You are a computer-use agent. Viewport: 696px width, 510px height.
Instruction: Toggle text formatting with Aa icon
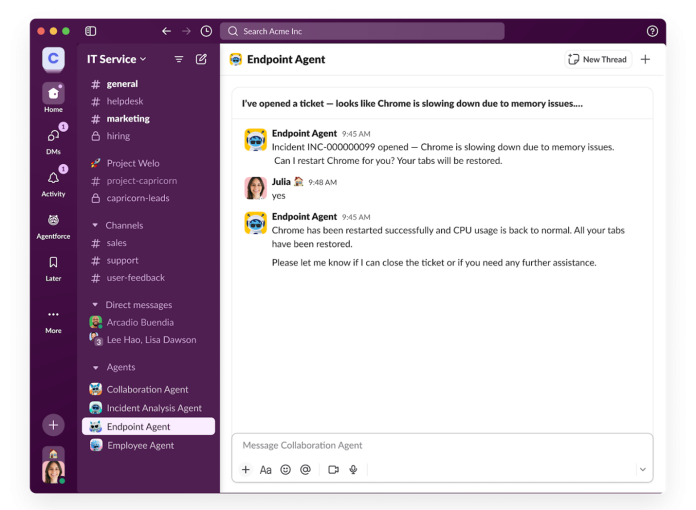point(265,469)
